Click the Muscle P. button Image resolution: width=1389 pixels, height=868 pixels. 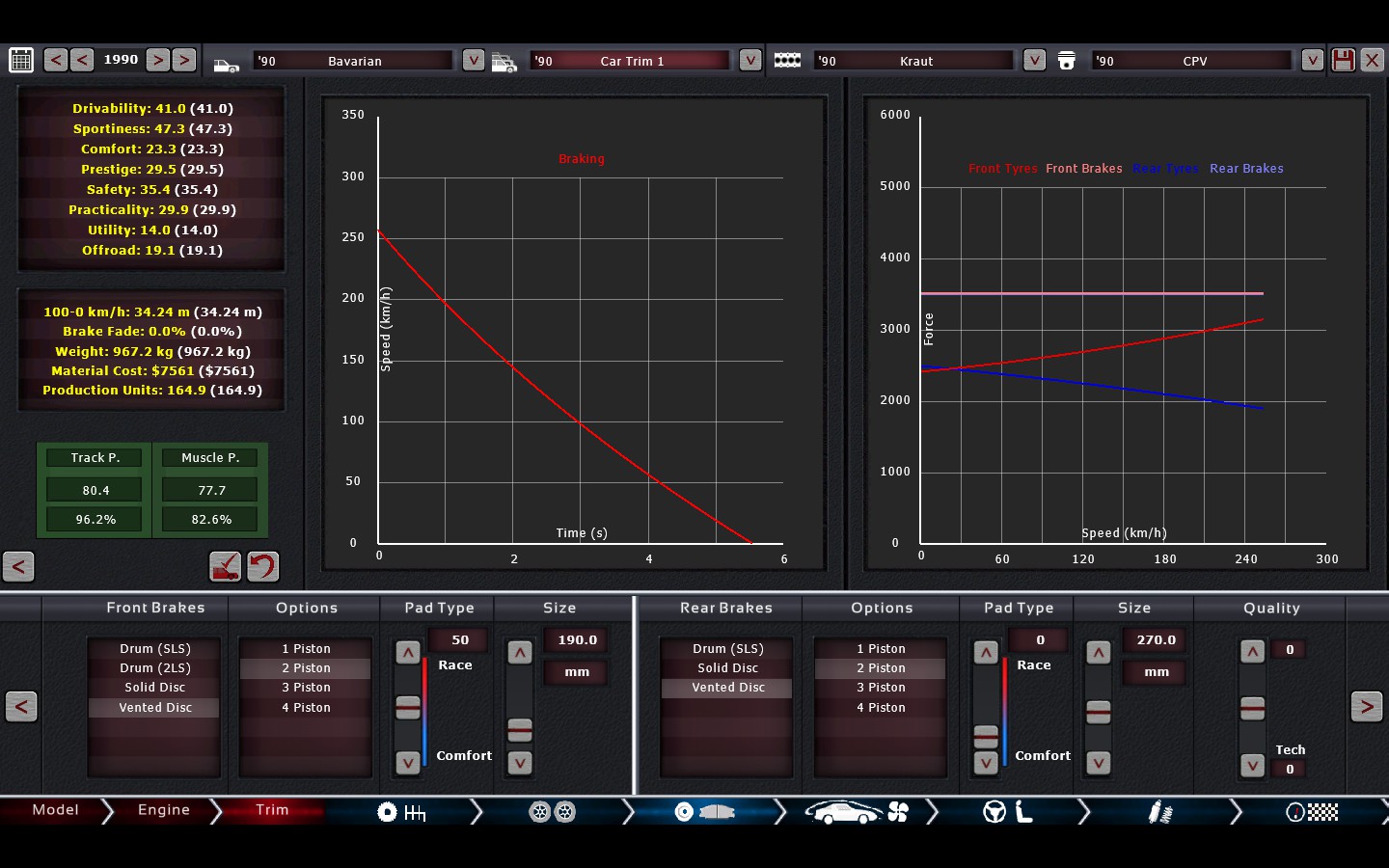210,458
